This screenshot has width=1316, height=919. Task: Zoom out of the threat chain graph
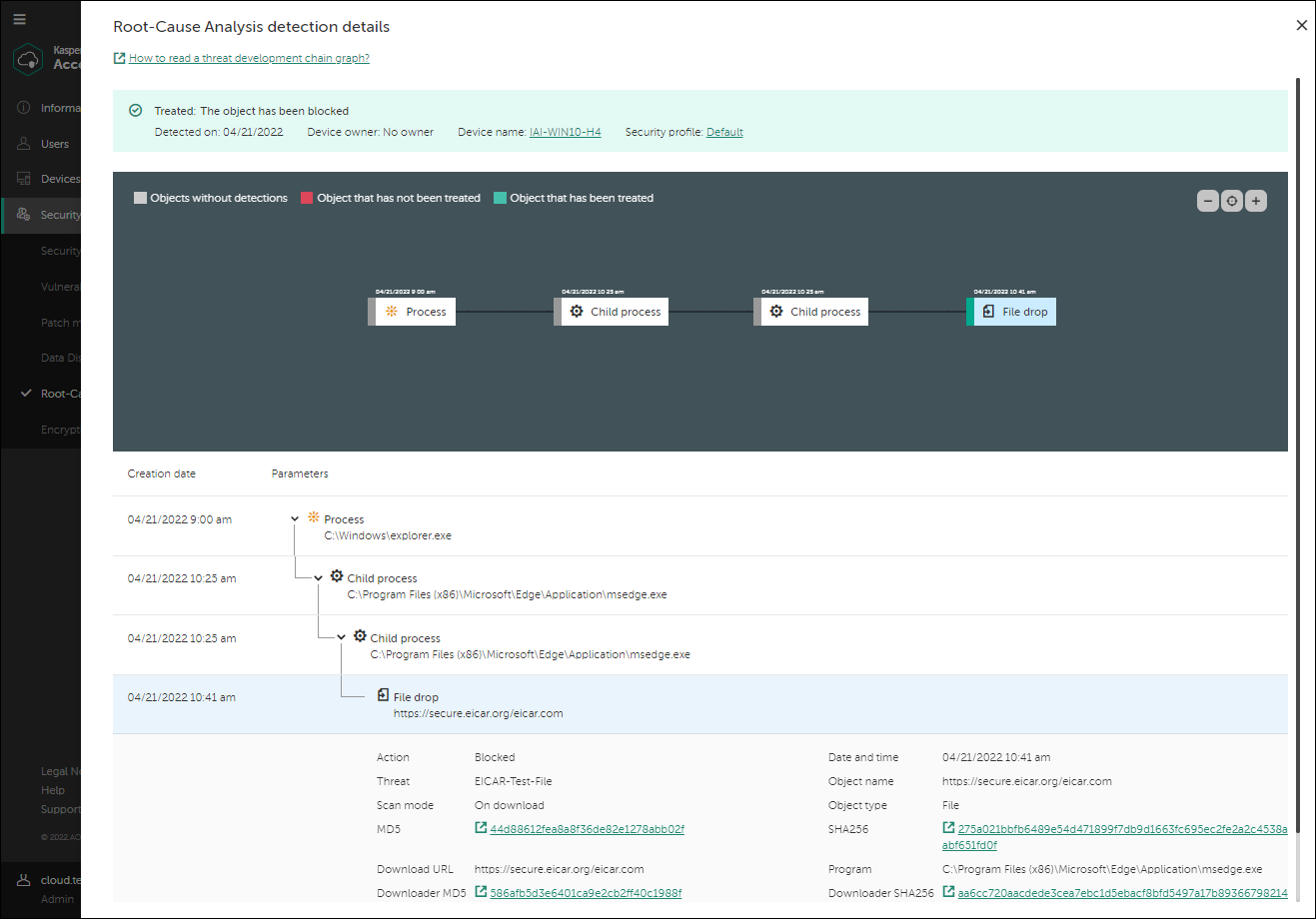1207,201
